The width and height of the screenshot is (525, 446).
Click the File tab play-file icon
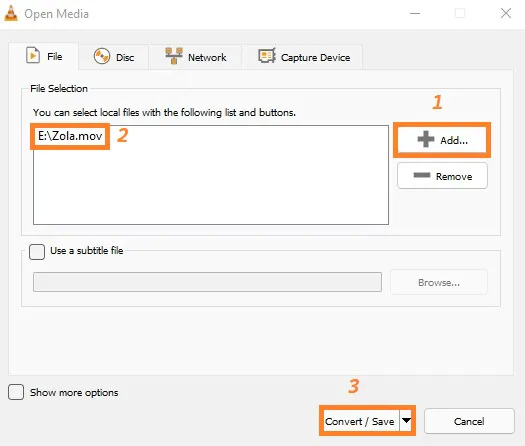click(x=33, y=55)
